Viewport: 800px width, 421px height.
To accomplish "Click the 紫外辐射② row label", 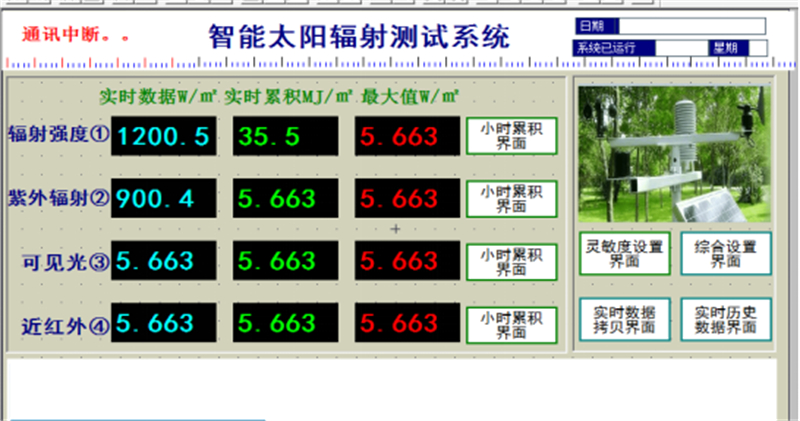I will click(x=59, y=198).
